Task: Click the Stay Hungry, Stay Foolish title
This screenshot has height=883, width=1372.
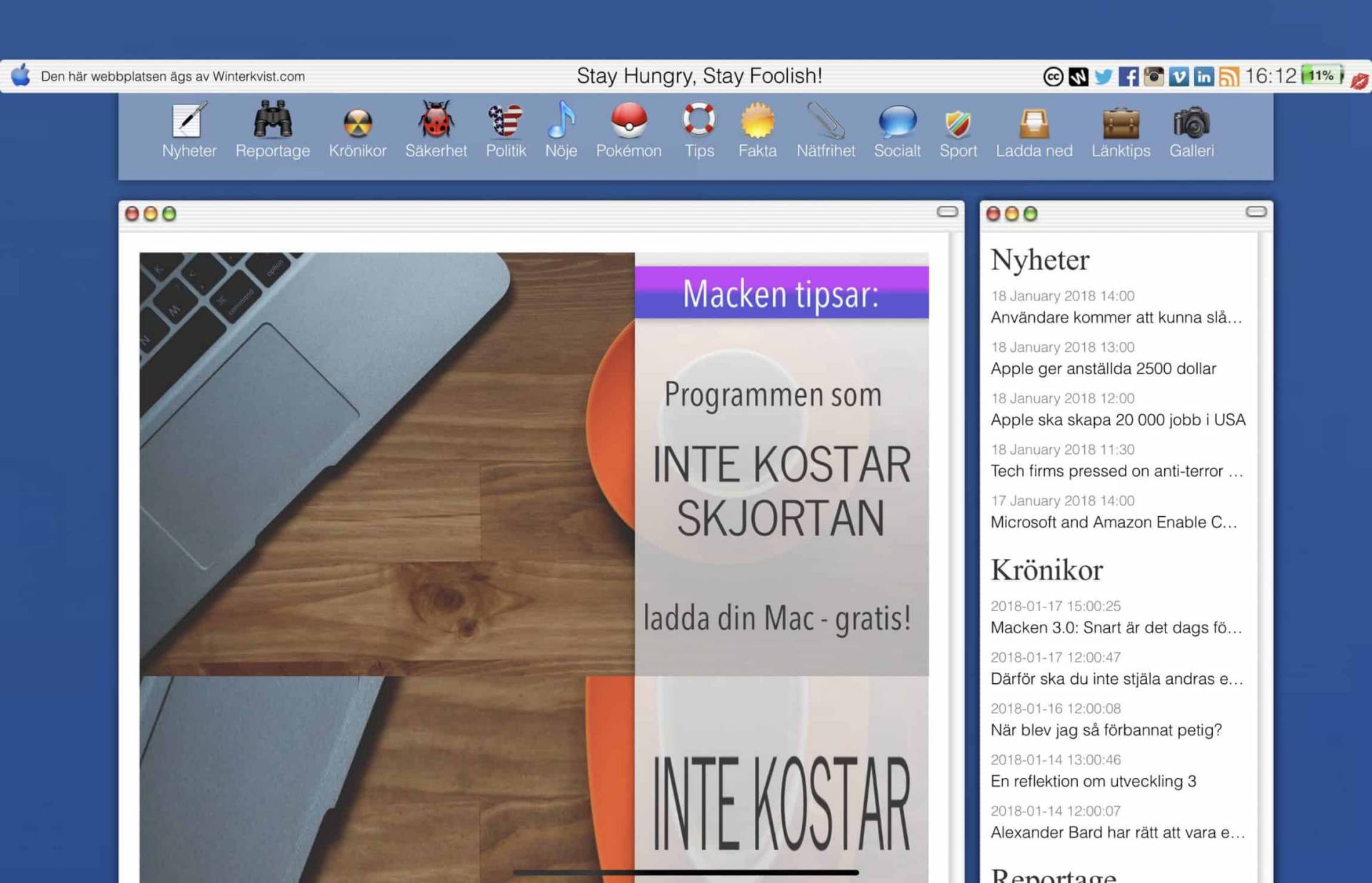Action: click(x=698, y=76)
